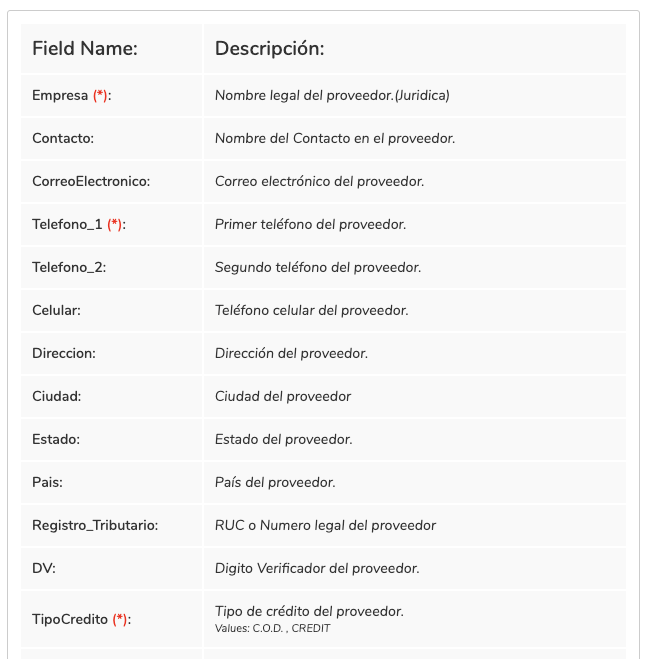
Task: Select 'Digito Verificador del proveedor.' description
Action: click(x=317, y=568)
